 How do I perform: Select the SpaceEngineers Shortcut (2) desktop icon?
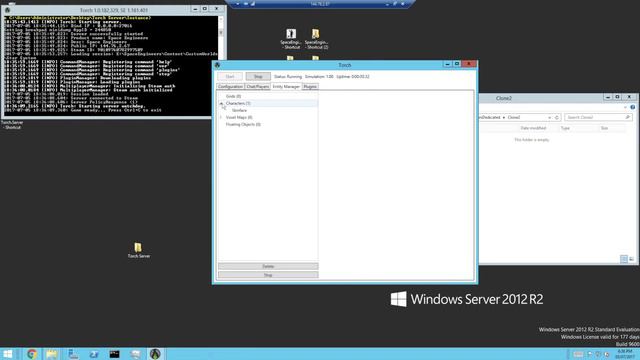click(316, 39)
